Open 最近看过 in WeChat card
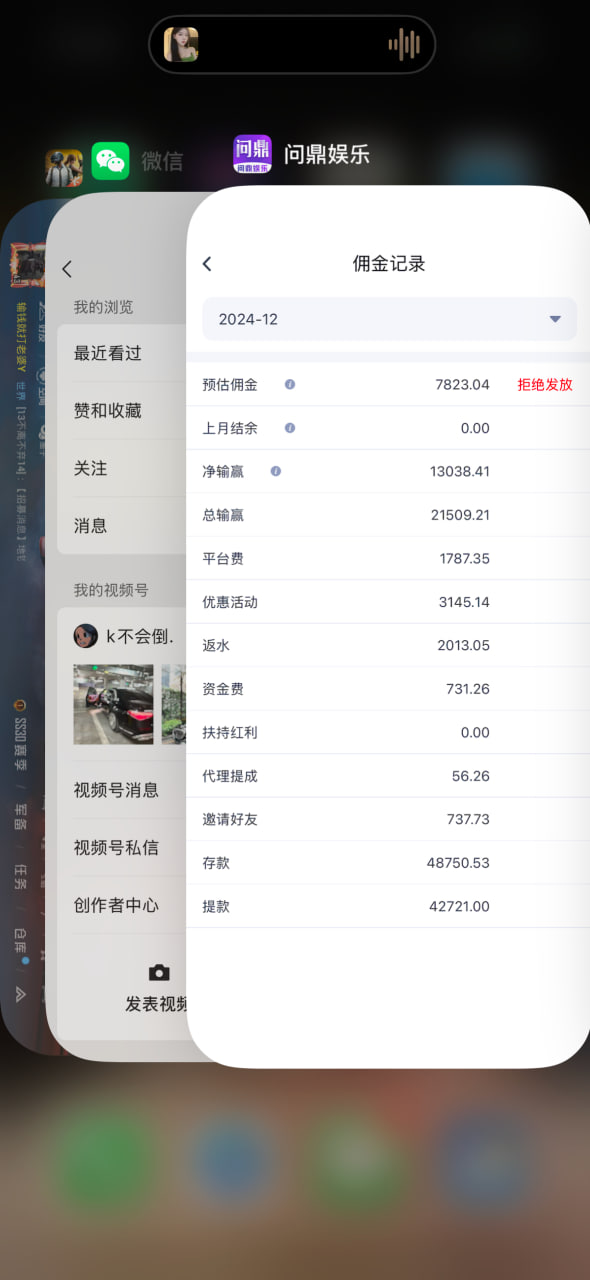 point(122,353)
